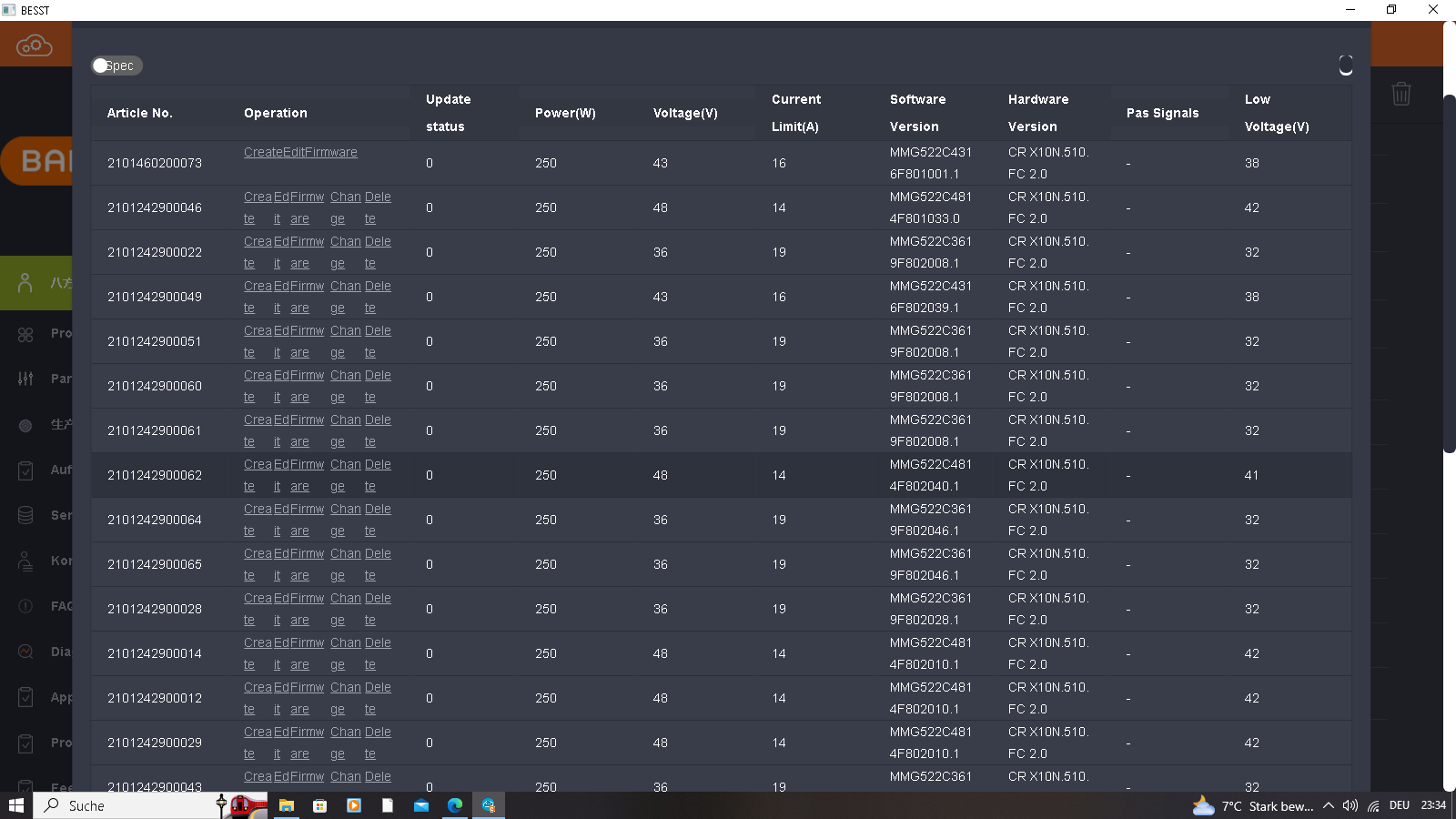Open File Explorer from the taskbar

click(286, 805)
